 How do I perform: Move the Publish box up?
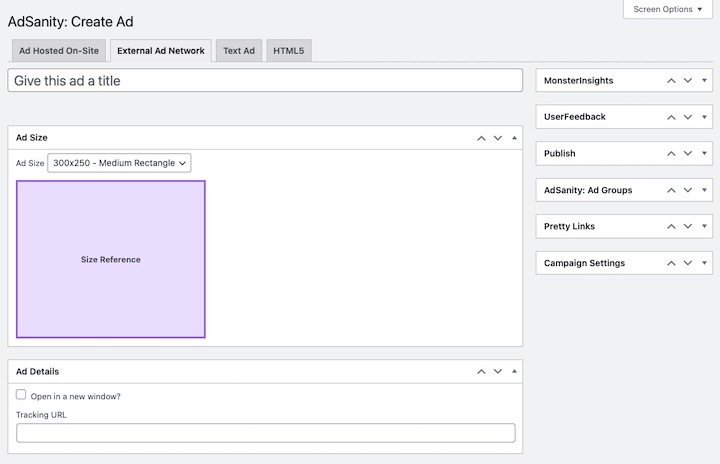tap(671, 153)
